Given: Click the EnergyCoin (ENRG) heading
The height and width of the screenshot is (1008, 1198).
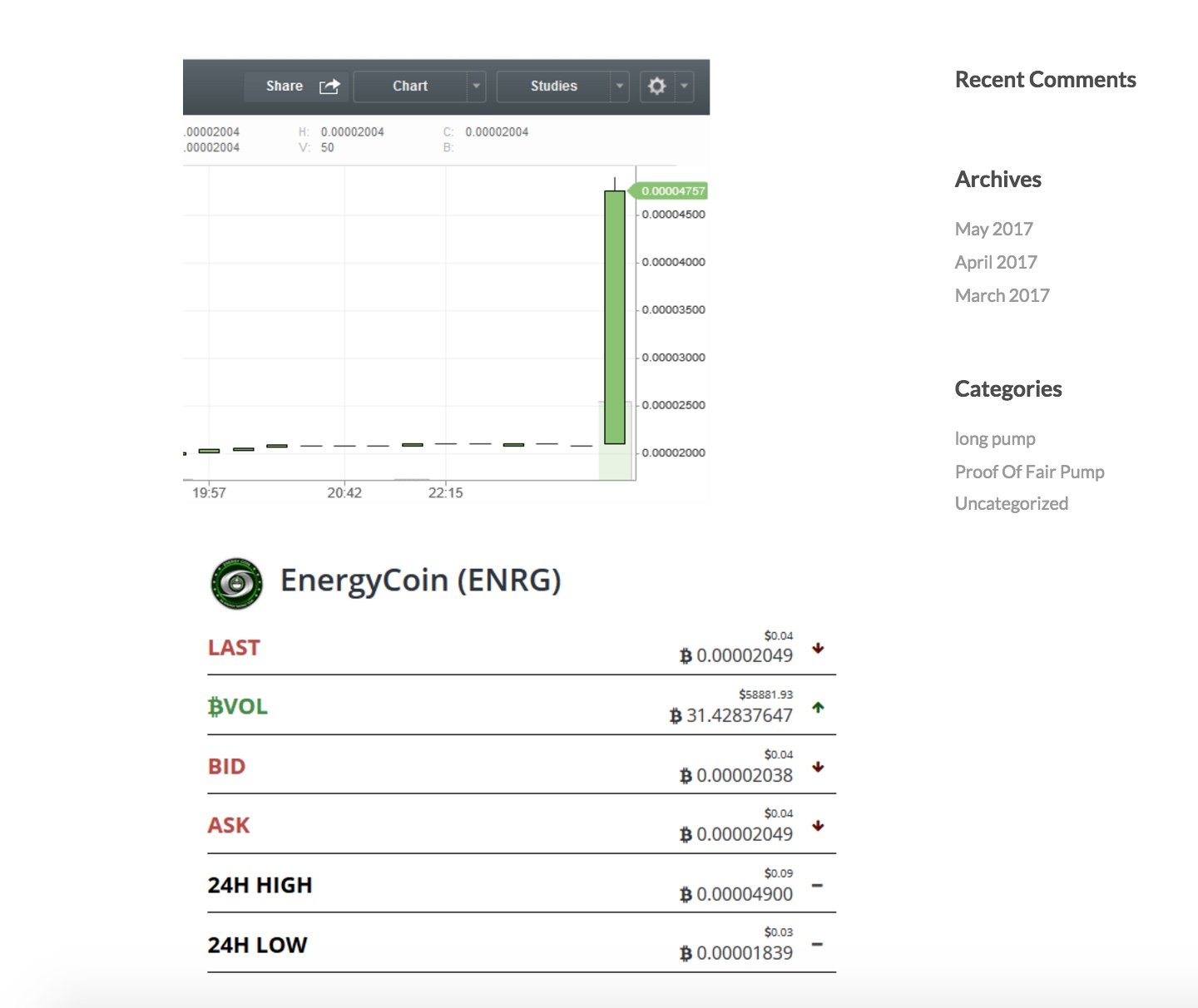Looking at the screenshot, I should 421,580.
